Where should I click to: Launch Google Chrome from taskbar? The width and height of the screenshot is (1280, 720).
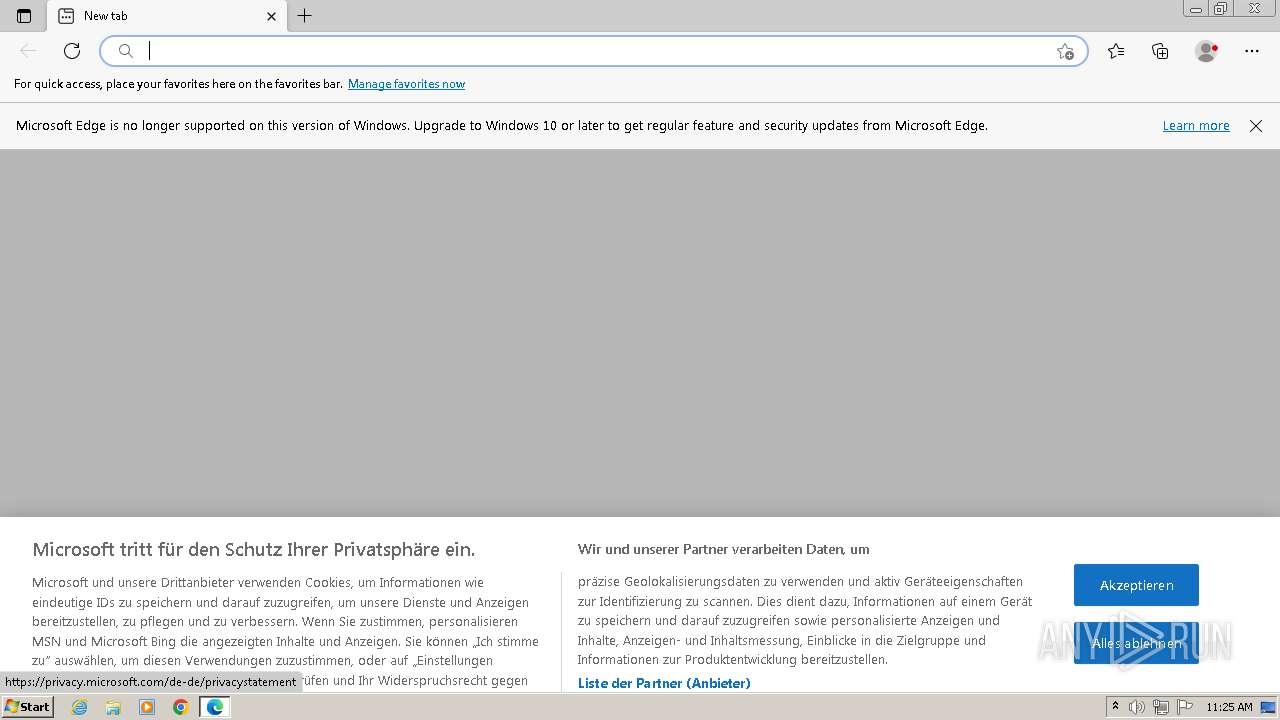click(180, 707)
